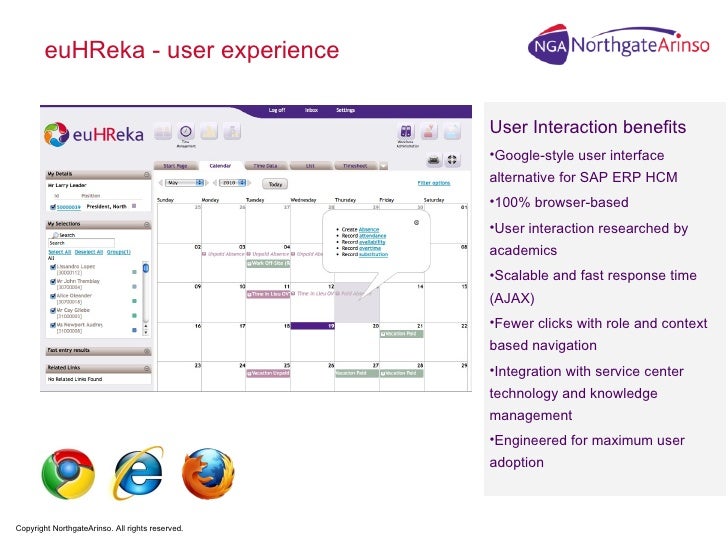Uncheck Mr Coy Gillebe checkbox
The width and height of the screenshot is (728, 546).
pos(52,311)
